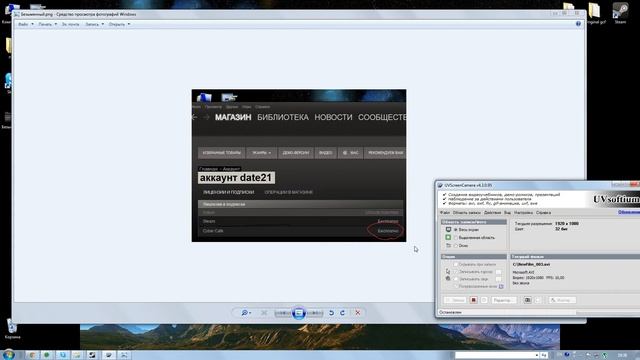Go to the next photo
640x360 pixels.
[x=315, y=313]
